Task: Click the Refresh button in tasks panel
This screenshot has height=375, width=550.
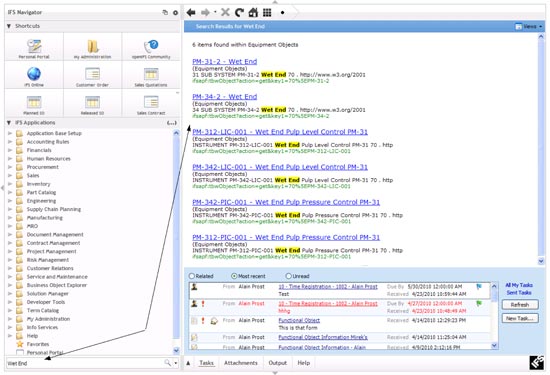Action: click(520, 304)
